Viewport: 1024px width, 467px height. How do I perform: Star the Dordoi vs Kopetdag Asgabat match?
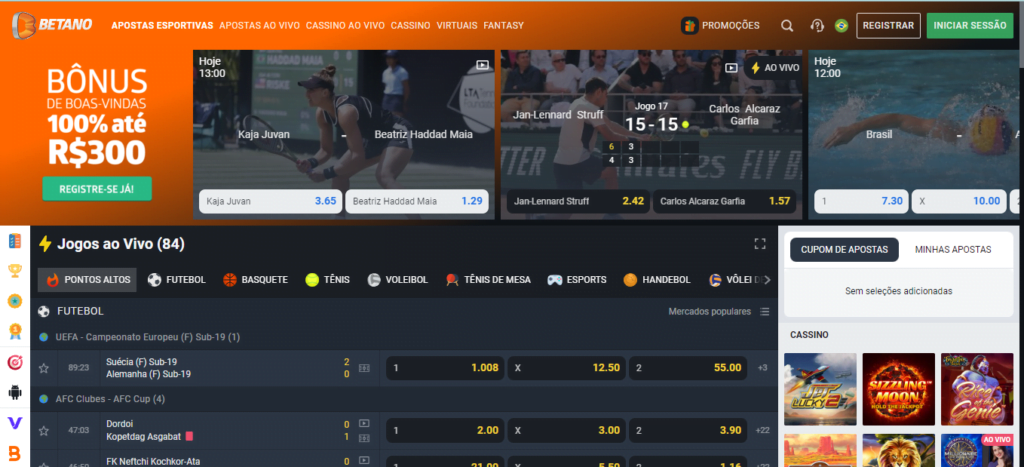[43, 430]
